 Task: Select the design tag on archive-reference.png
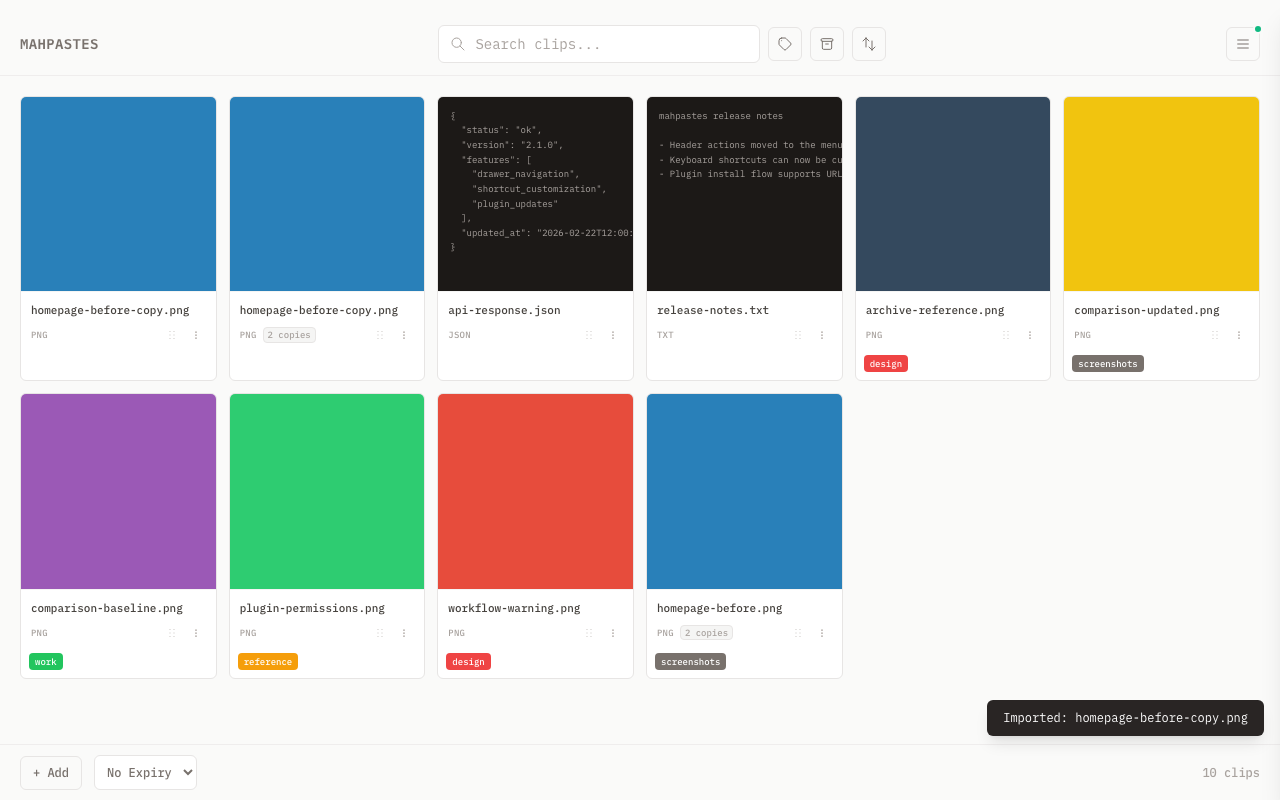click(x=885, y=364)
